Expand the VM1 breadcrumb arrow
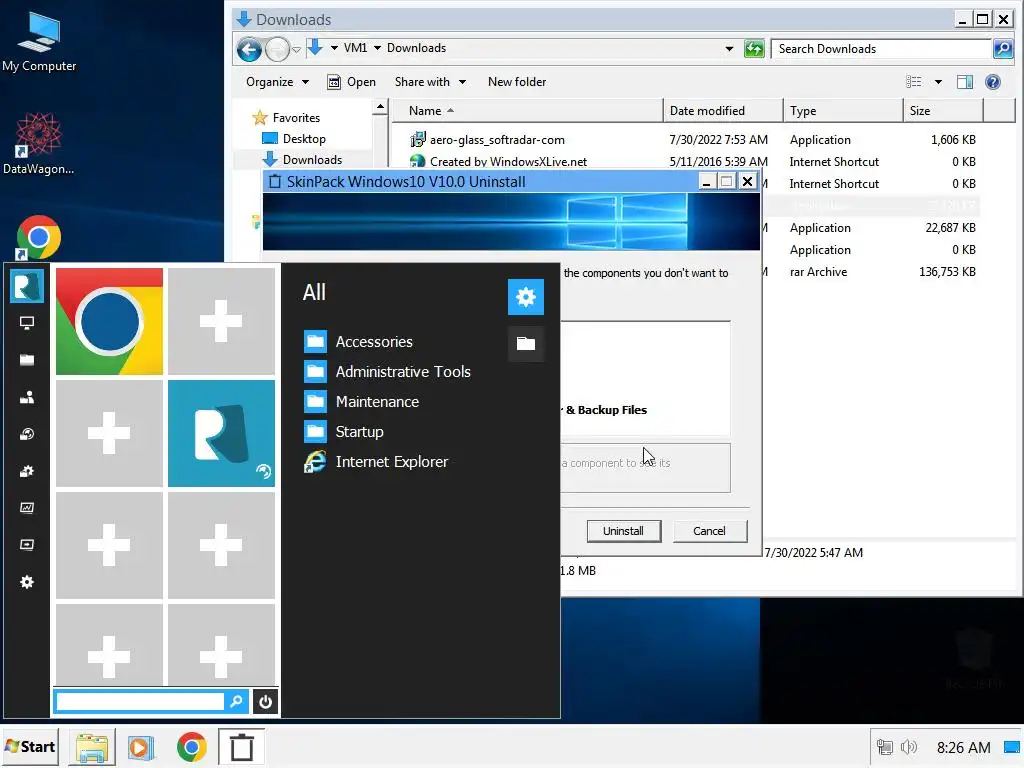The image size is (1024, 768). (x=377, y=48)
